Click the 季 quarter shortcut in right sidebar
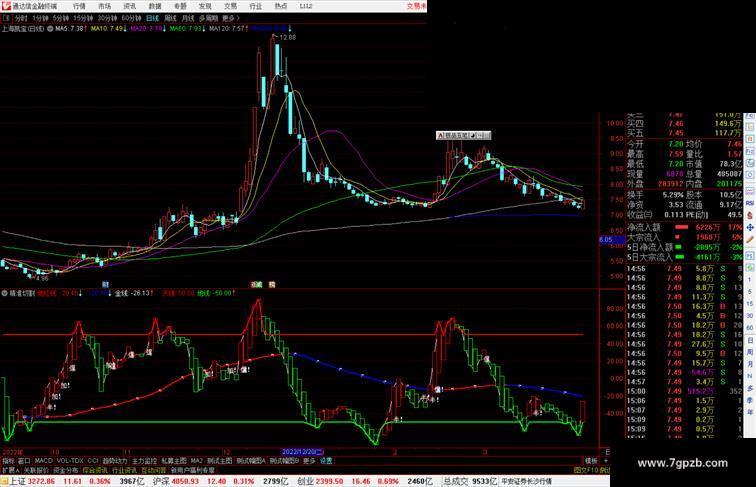The height and width of the screenshot is (487, 756). (x=750, y=400)
